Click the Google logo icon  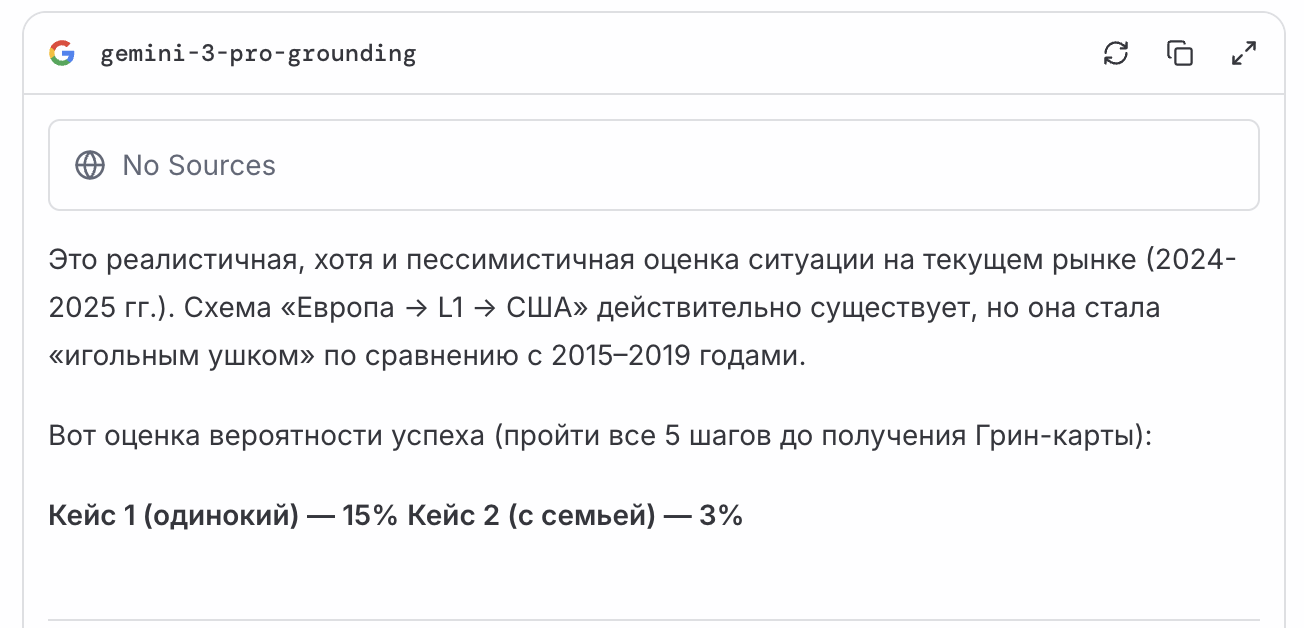[x=62, y=53]
